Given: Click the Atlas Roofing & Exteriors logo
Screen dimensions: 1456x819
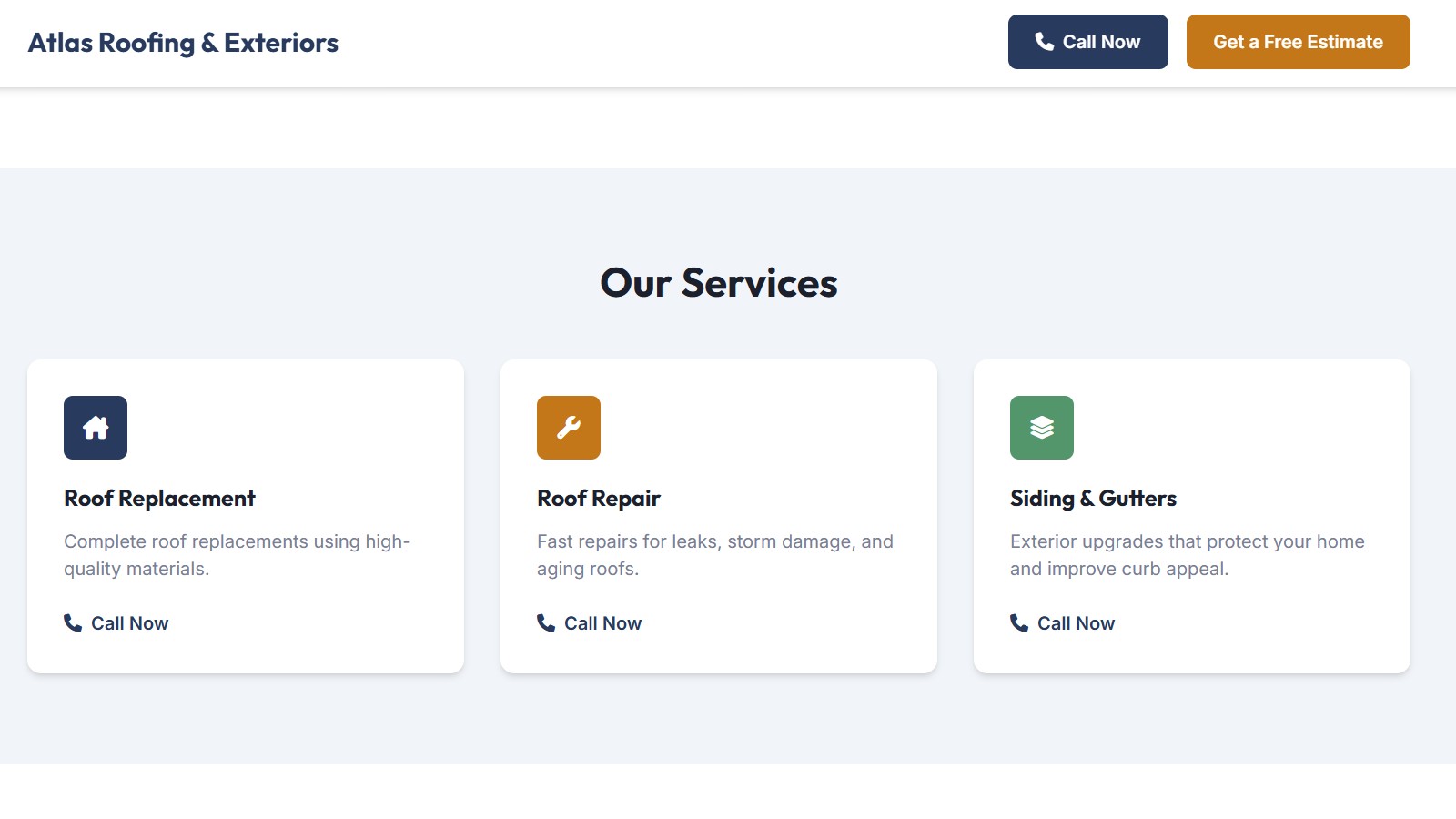Looking at the screenshot, I should click(x=184, y=42).
